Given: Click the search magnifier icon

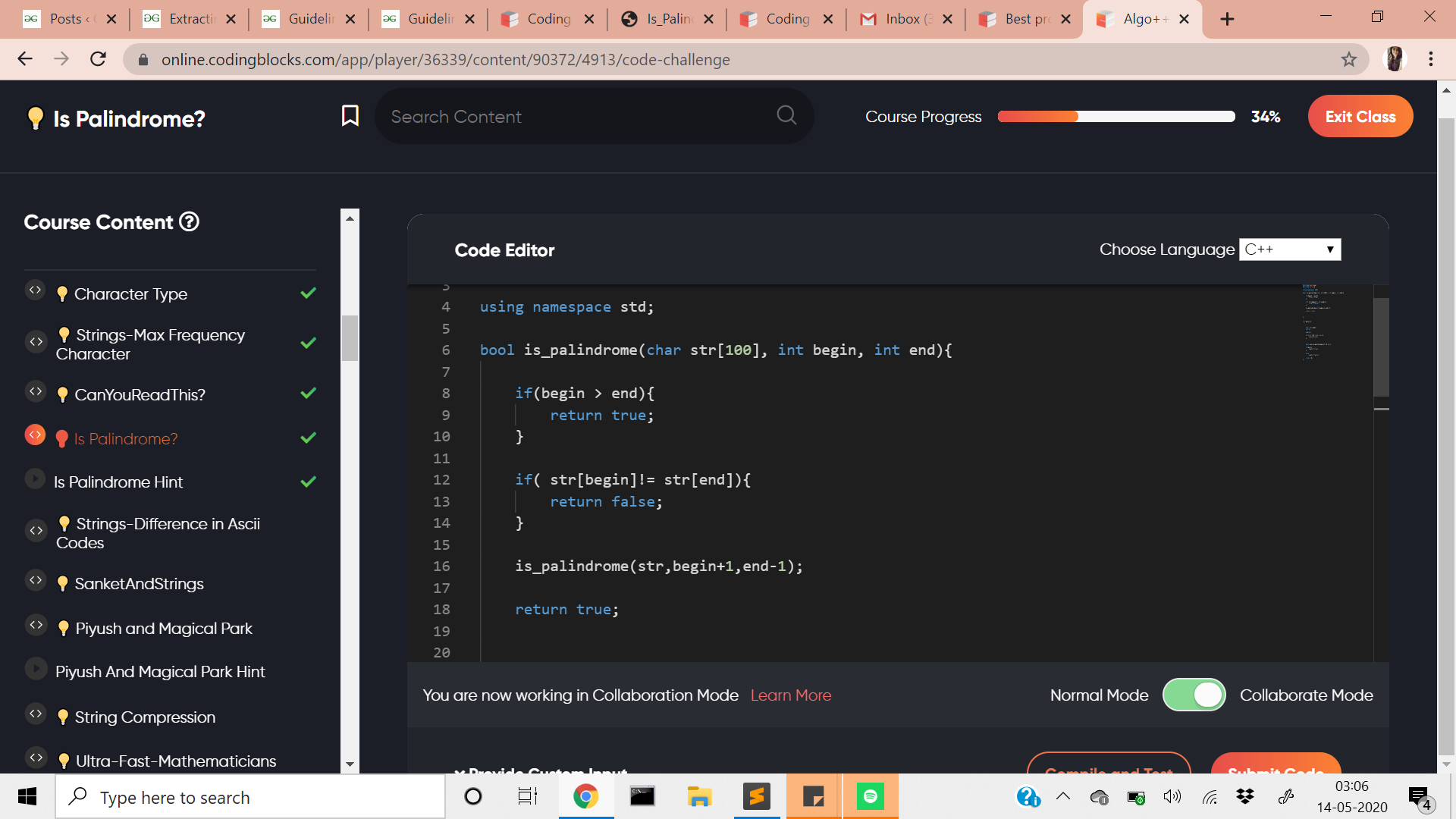Looking at the screenshot, I should coord(786,115).
